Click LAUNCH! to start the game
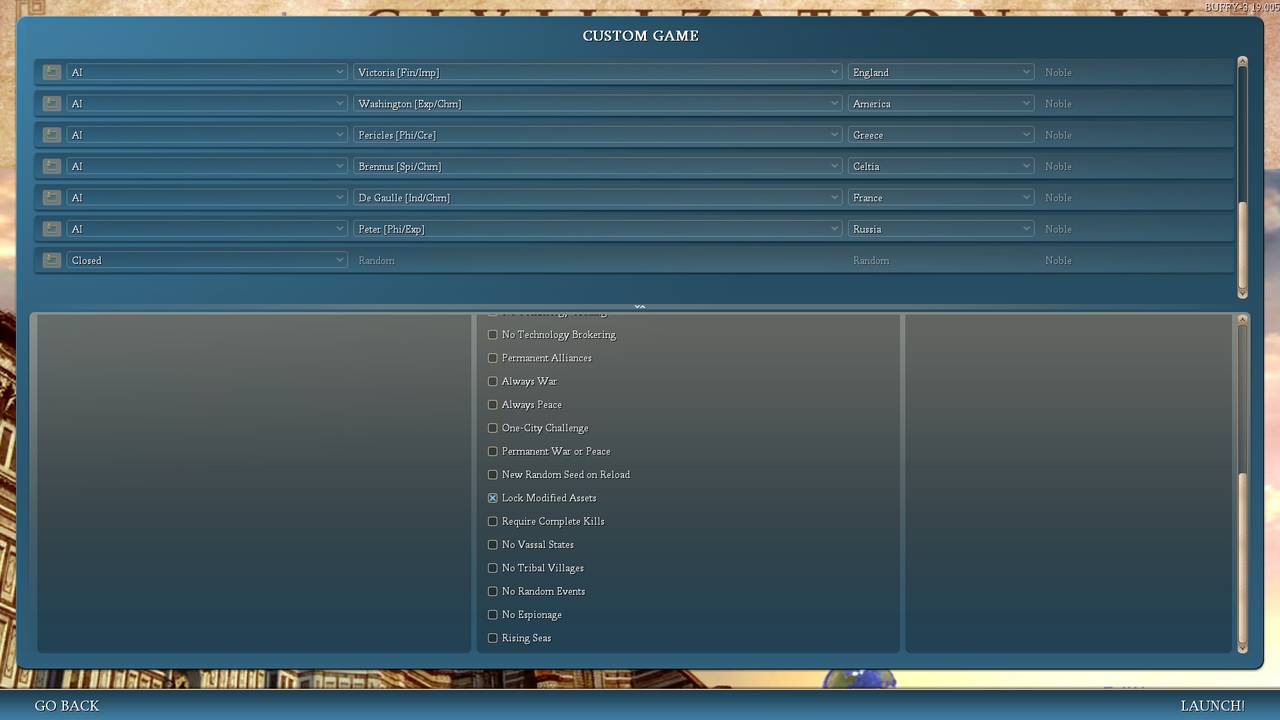The height and width of the screenshot is (720, 1280). click(1212, 706)
